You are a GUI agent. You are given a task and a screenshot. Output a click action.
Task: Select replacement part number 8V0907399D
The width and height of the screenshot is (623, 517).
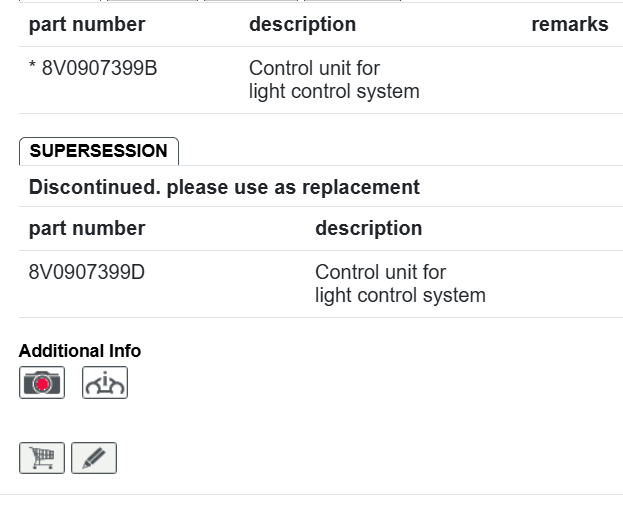coord(87,272)
